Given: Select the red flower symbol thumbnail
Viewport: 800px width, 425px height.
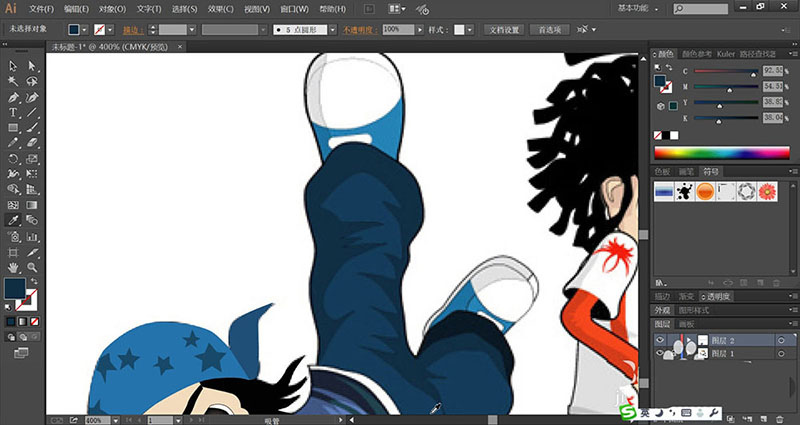Looking at the screenshot, I should pyautogui.click(x=767, y=191).
